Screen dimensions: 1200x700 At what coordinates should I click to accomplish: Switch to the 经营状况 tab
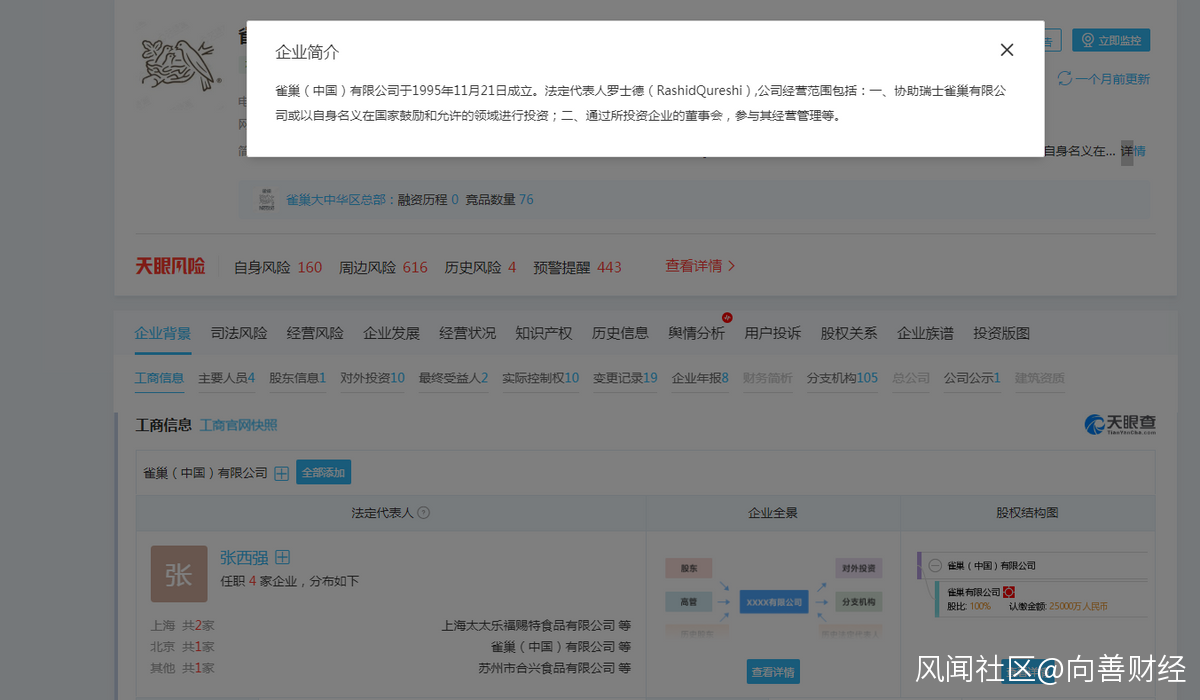[467, 333]
